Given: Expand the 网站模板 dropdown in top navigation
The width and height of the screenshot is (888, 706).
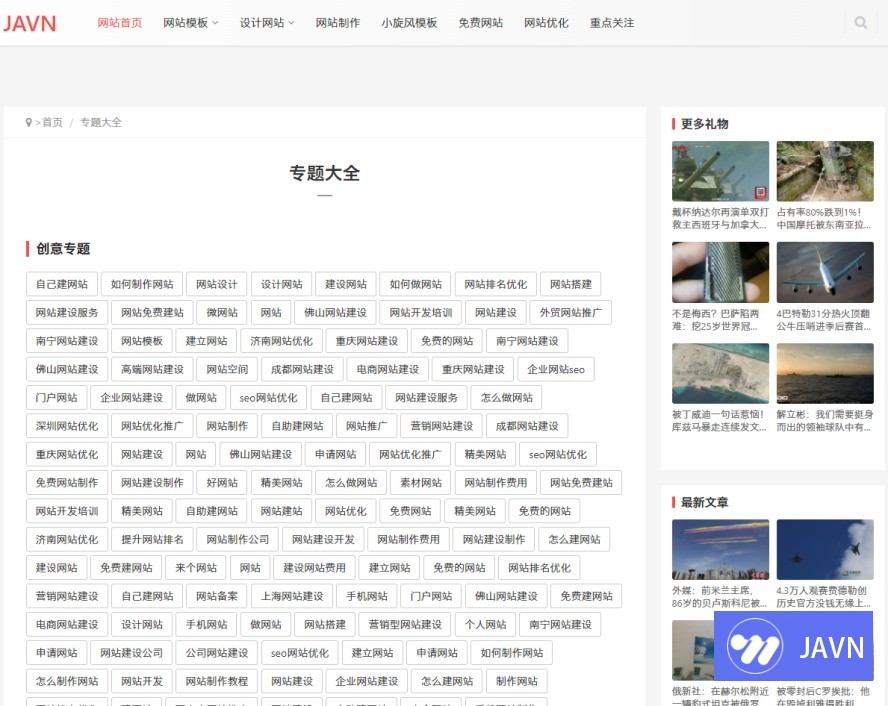Looking at the screenshot, I should point(190,23).
